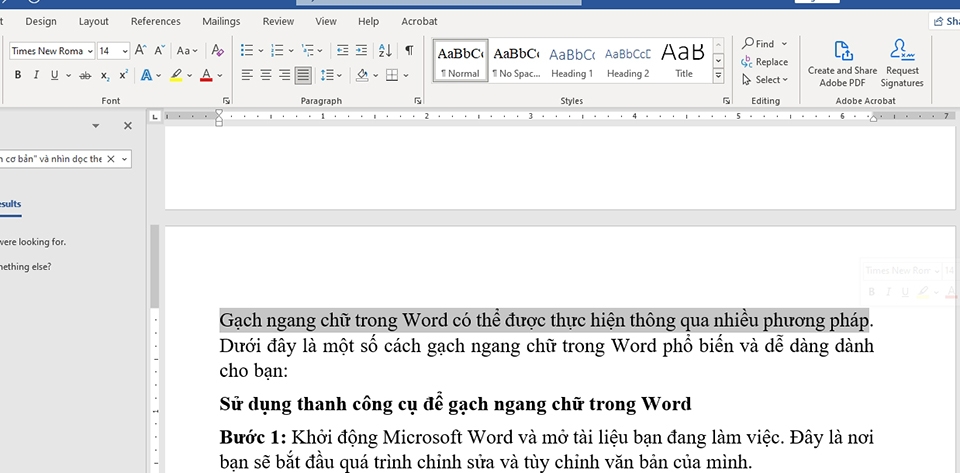Screen dimensions: 960x473
Task: Toggle Superscript formatting
Action: [123, 75]
